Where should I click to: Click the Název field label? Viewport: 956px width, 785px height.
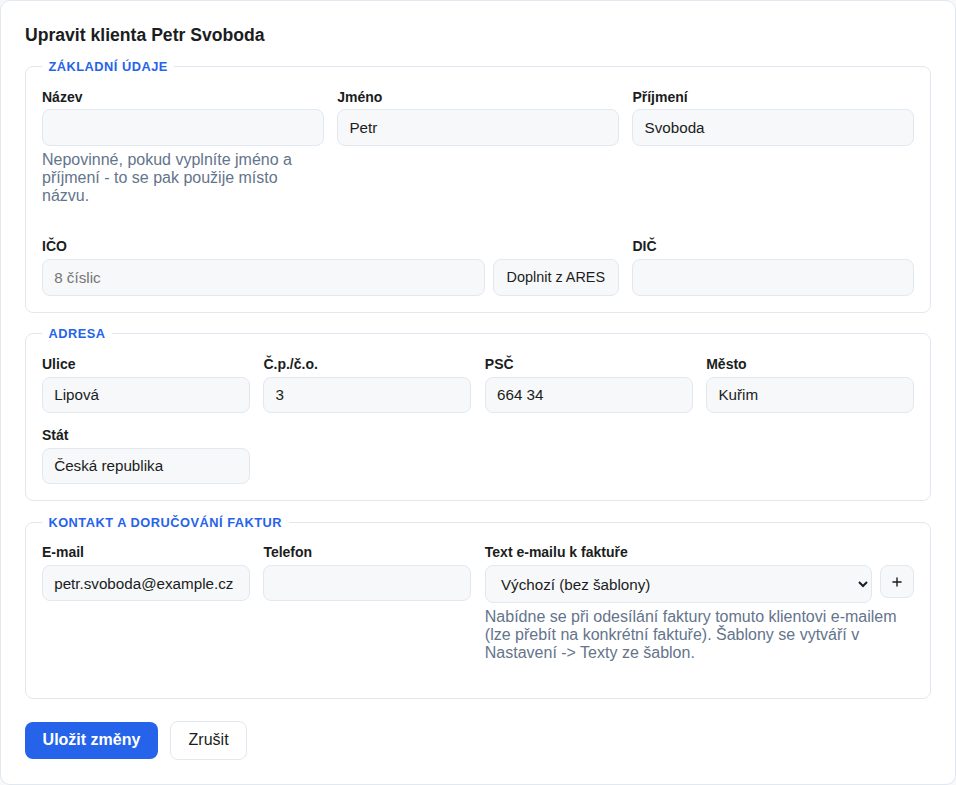click(62, 97)
